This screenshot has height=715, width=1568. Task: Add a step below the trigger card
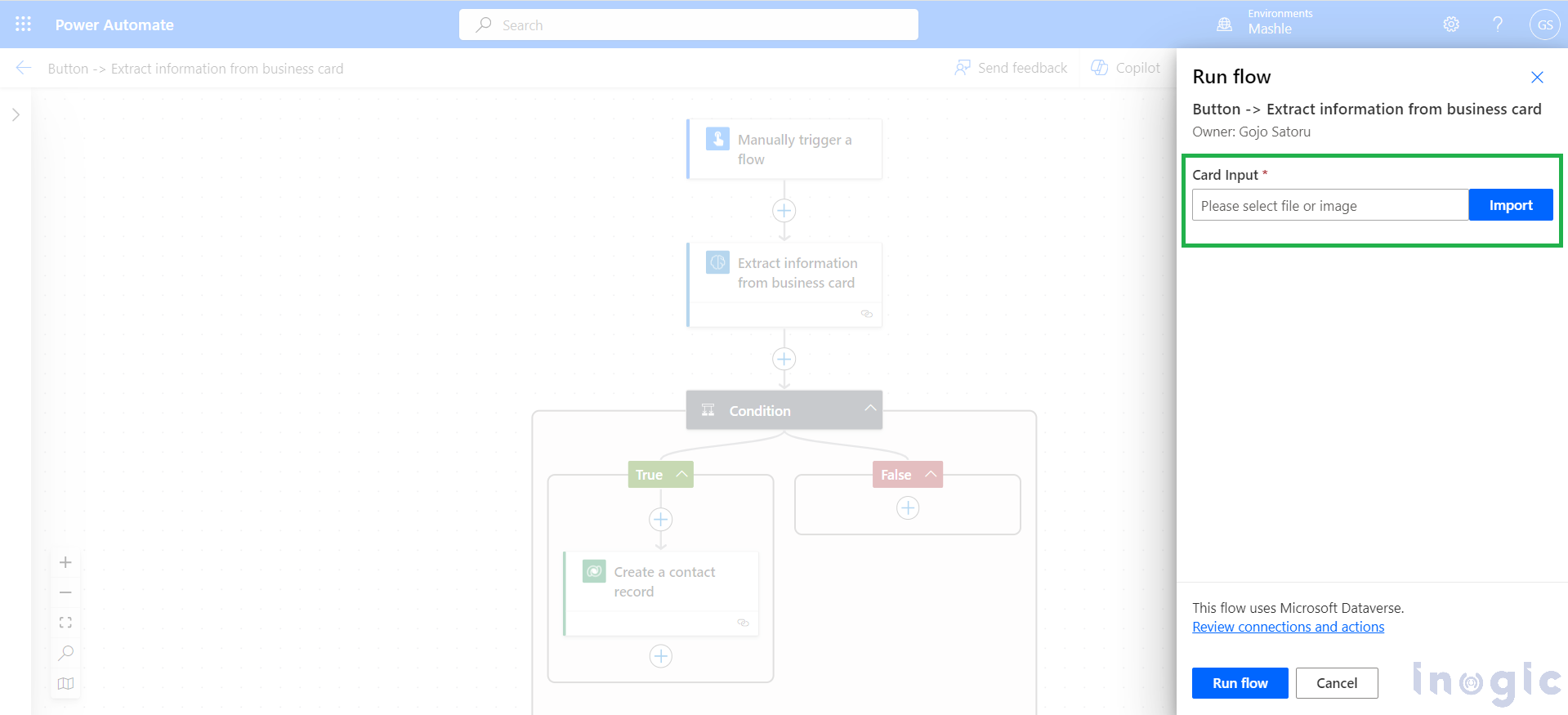pyautogui.click(x=784, y=211)
